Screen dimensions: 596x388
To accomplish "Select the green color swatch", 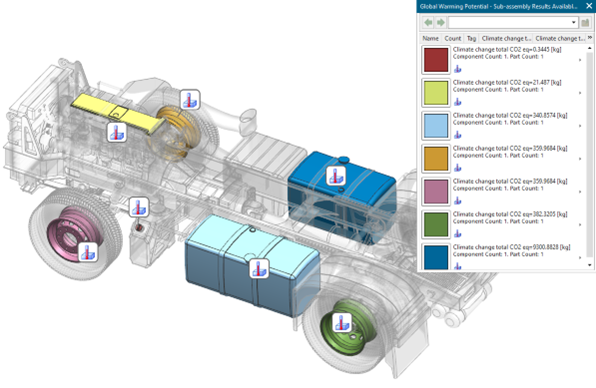I will (436, 225).
